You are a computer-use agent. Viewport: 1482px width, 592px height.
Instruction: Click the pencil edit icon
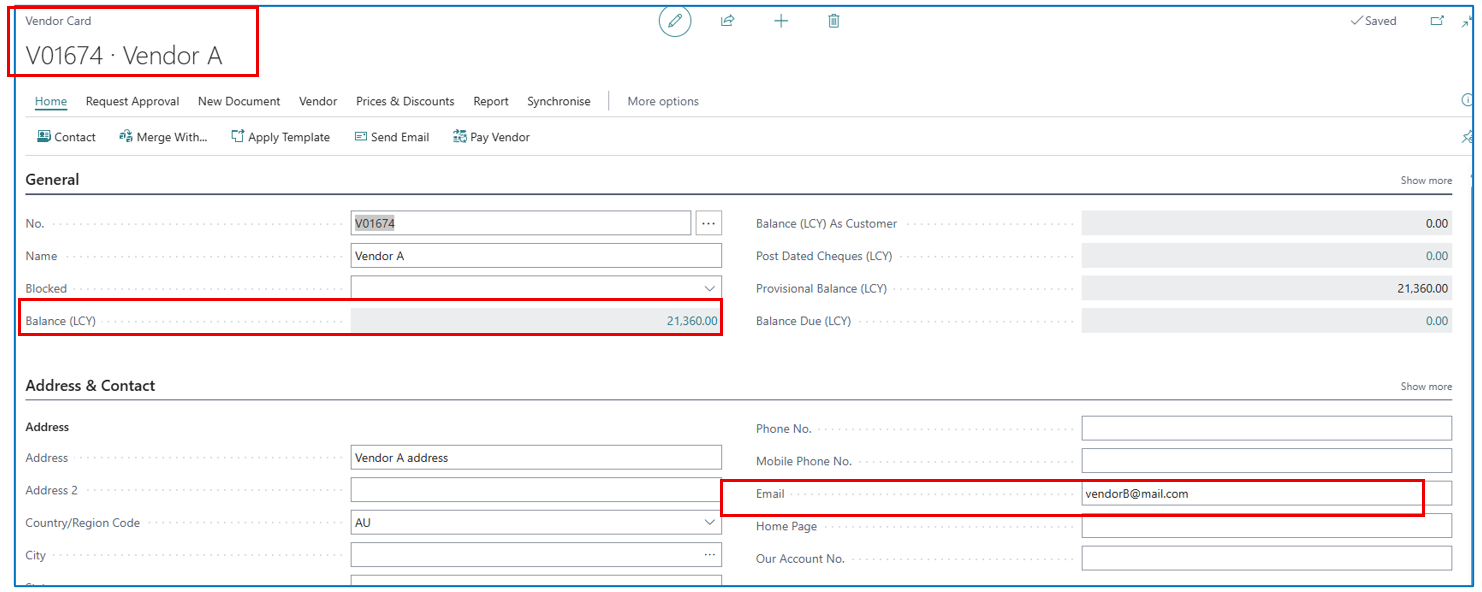(675, 21)
